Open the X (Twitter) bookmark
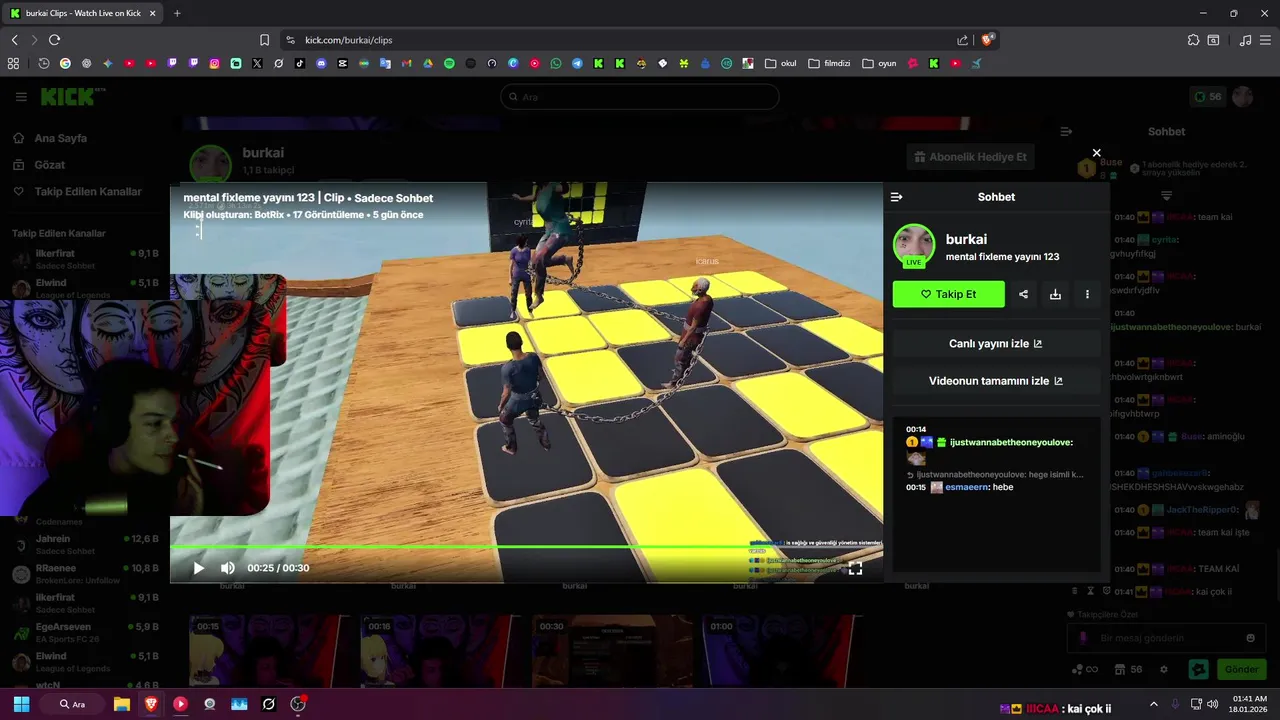 257,63
